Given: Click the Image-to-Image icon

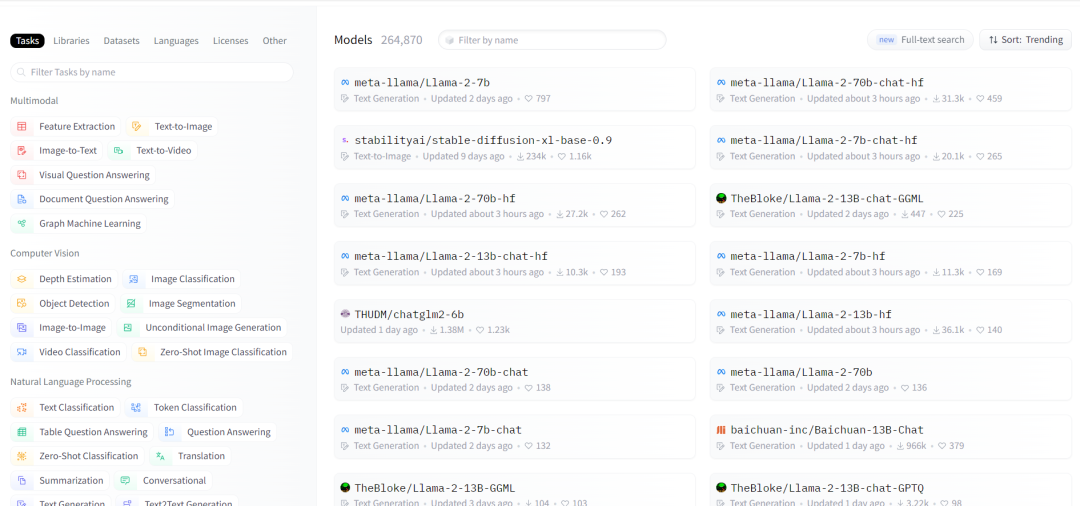Looking at the screenshot, I should pyautogui.click(x=22, y=328).
